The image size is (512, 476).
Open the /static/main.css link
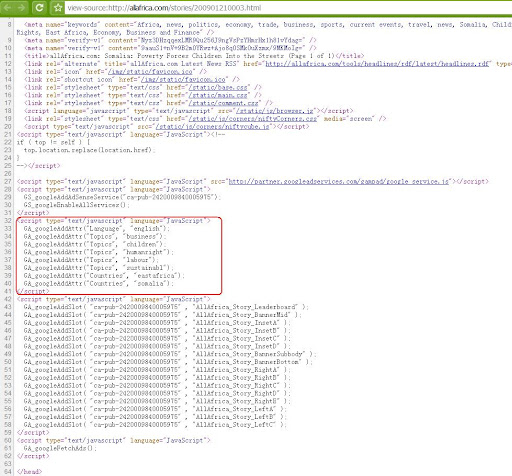point(218,95)
